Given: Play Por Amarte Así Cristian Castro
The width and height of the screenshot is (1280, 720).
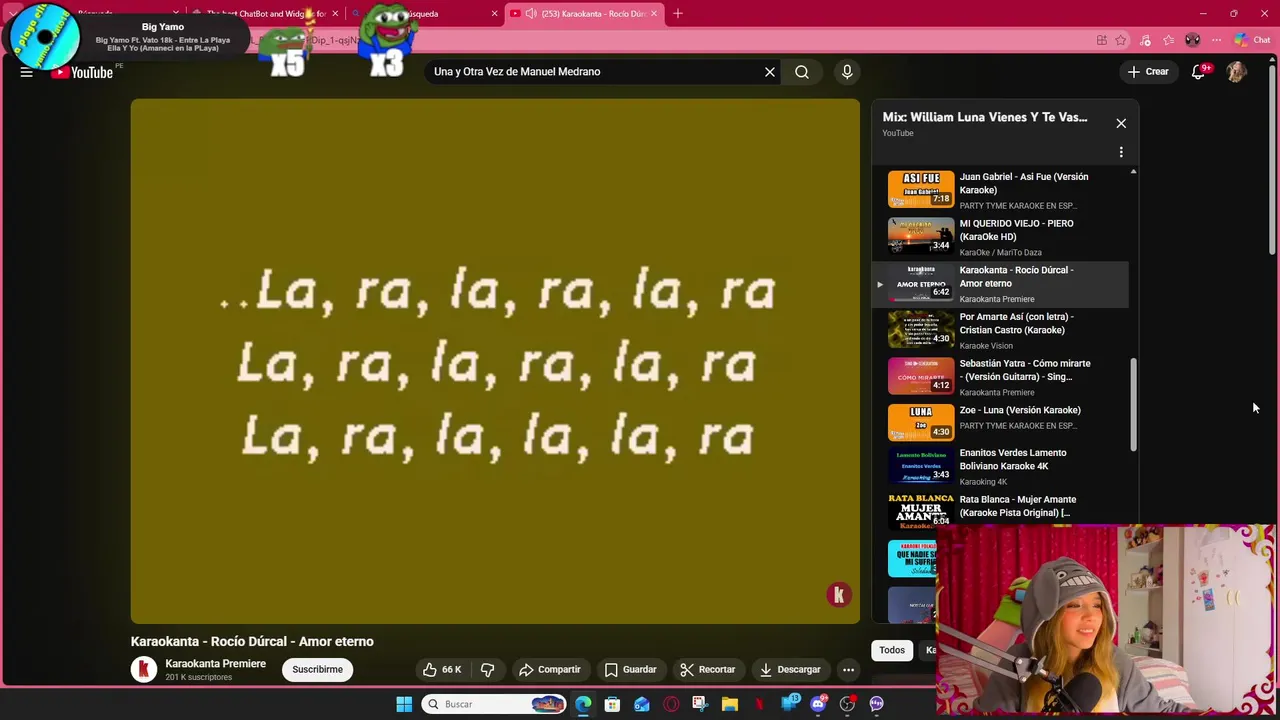Looking at the screenshot, I should pos(1008,330).
